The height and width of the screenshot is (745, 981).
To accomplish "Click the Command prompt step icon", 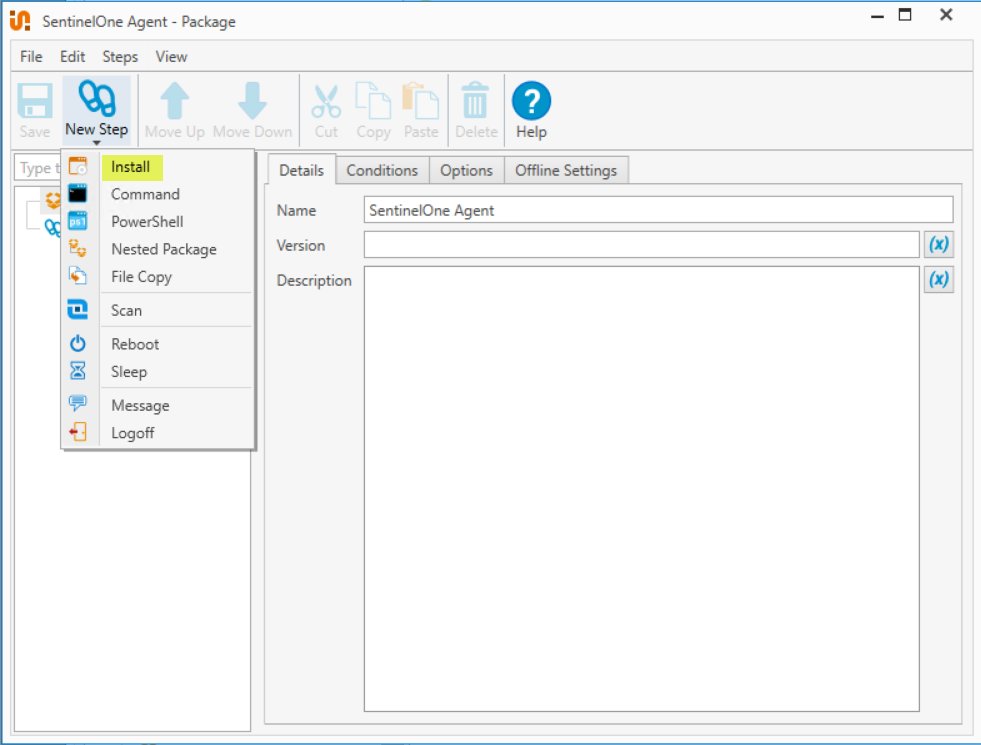I will 78,194.
